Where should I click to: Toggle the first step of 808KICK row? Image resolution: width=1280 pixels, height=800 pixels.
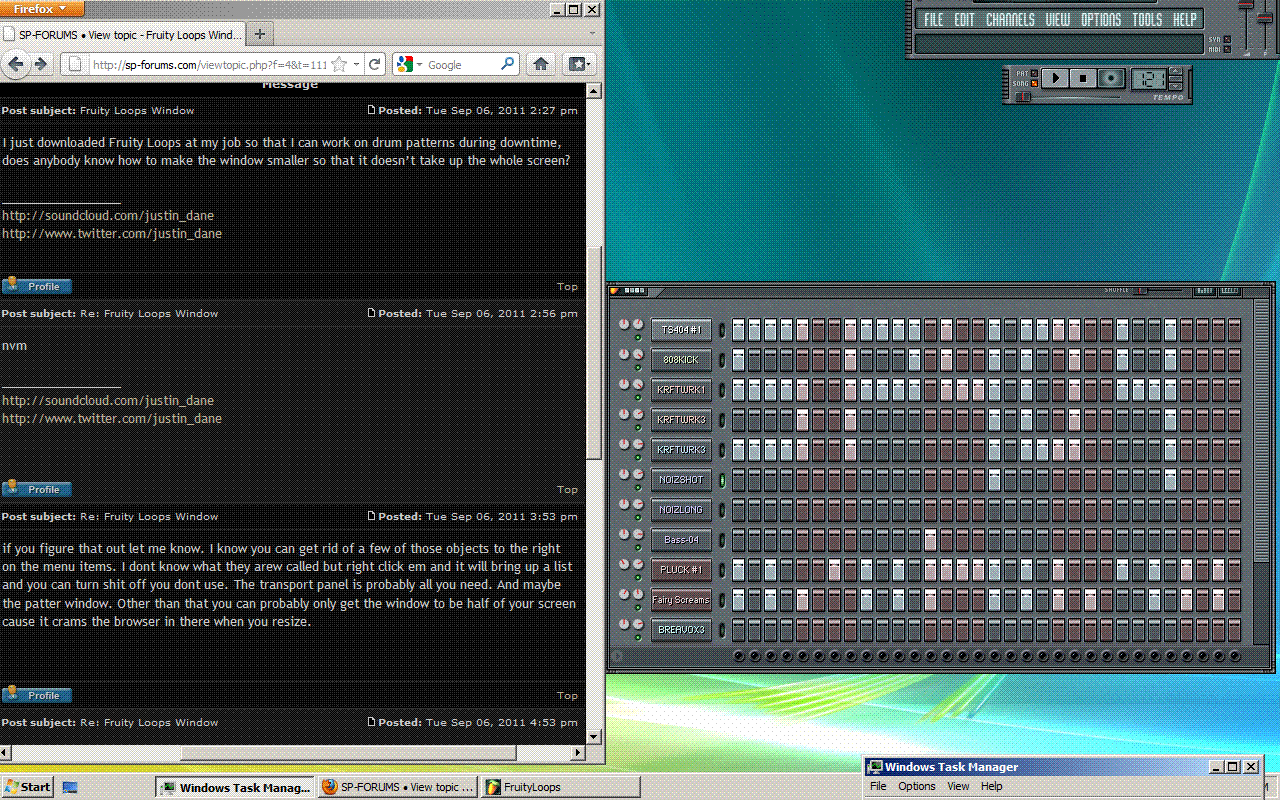738,360
